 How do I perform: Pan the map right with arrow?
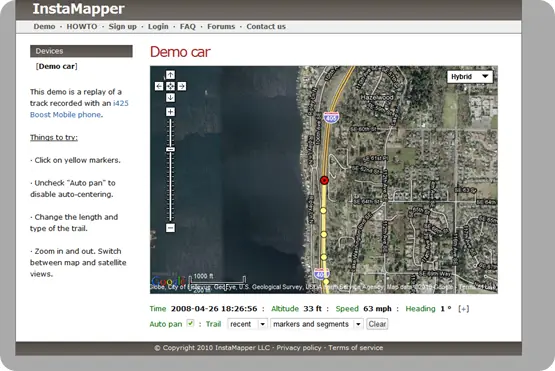click(x=182, y=86)
